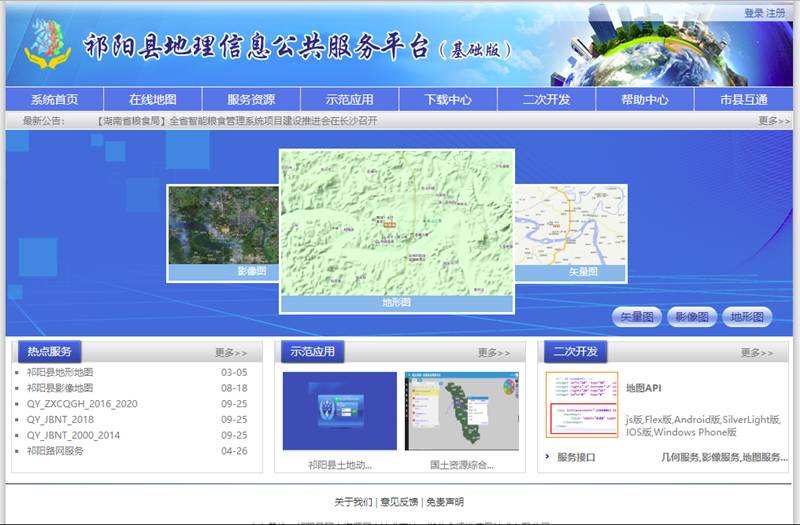Click the 祁阳县土地动... application thumbnail
Screen dimensions: 800x525
[x=340, y=411]
